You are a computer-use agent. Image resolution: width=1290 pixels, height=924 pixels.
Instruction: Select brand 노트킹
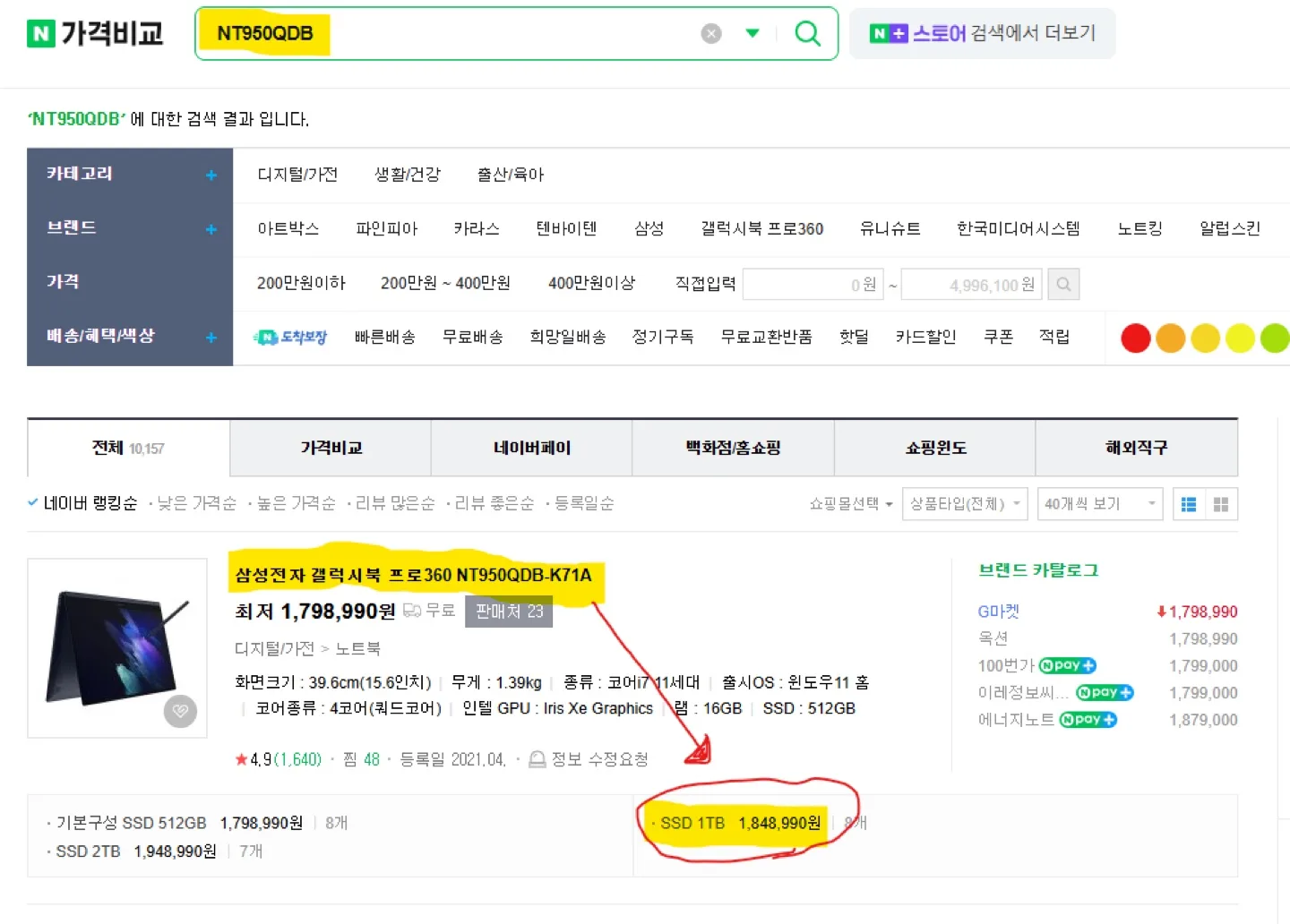1140,229
